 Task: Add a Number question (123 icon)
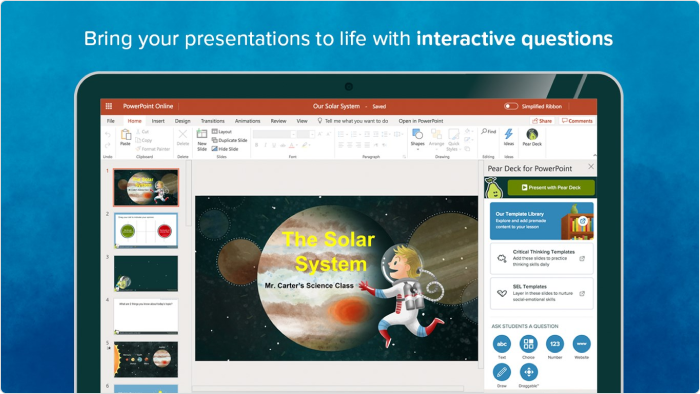555,344
